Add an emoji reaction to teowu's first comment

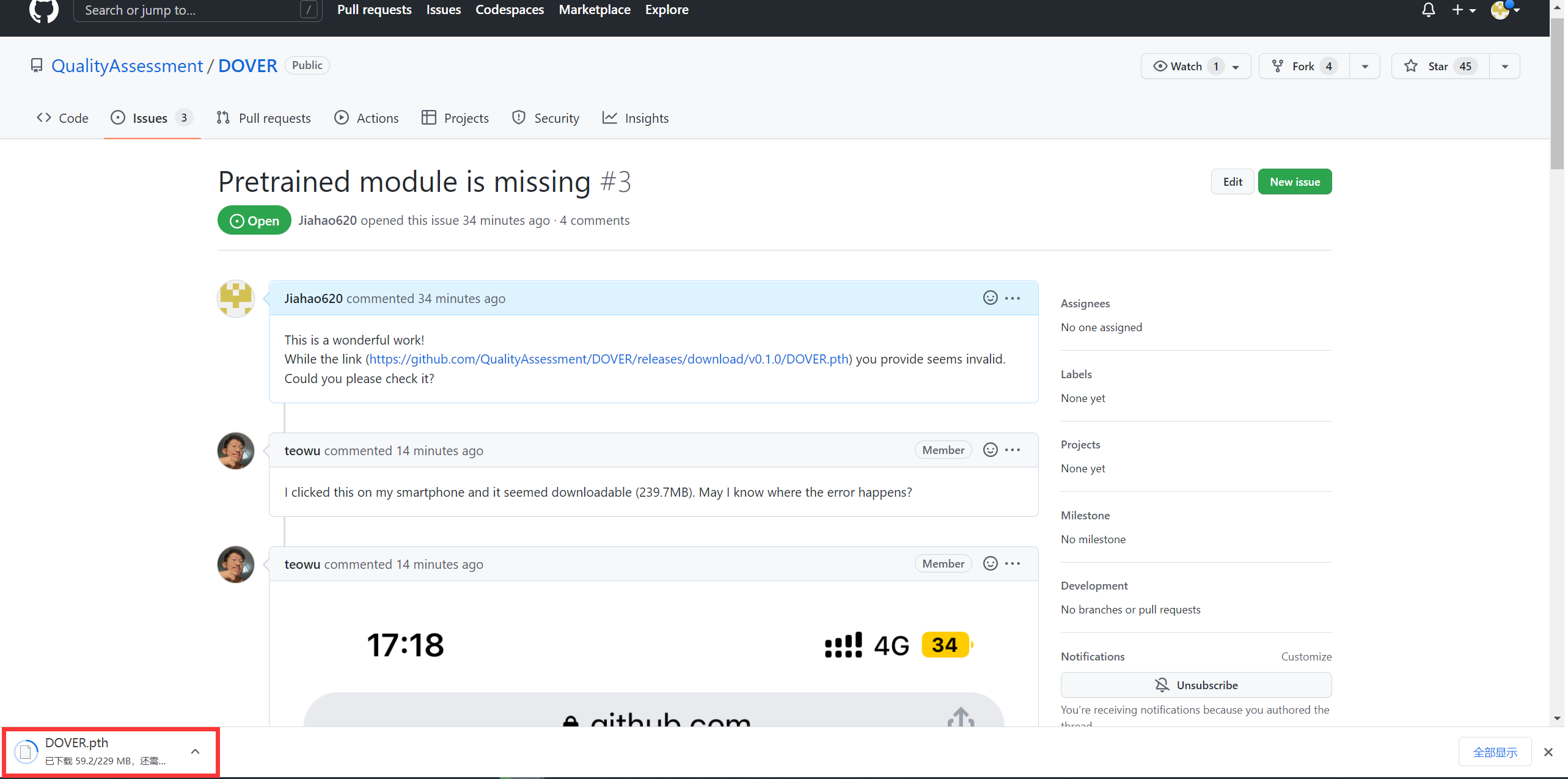click(989, 449)
